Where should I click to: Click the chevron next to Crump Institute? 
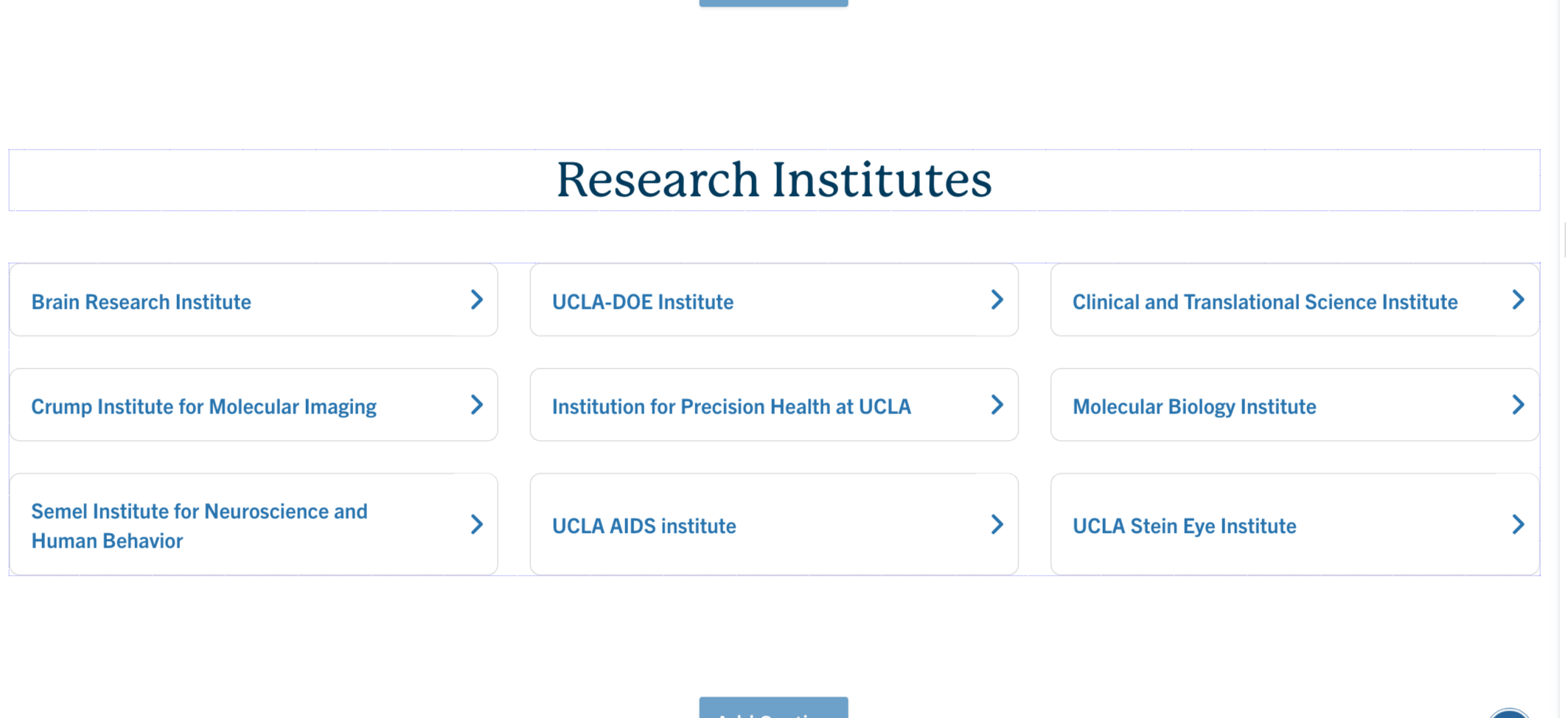(x=477, y=405)
